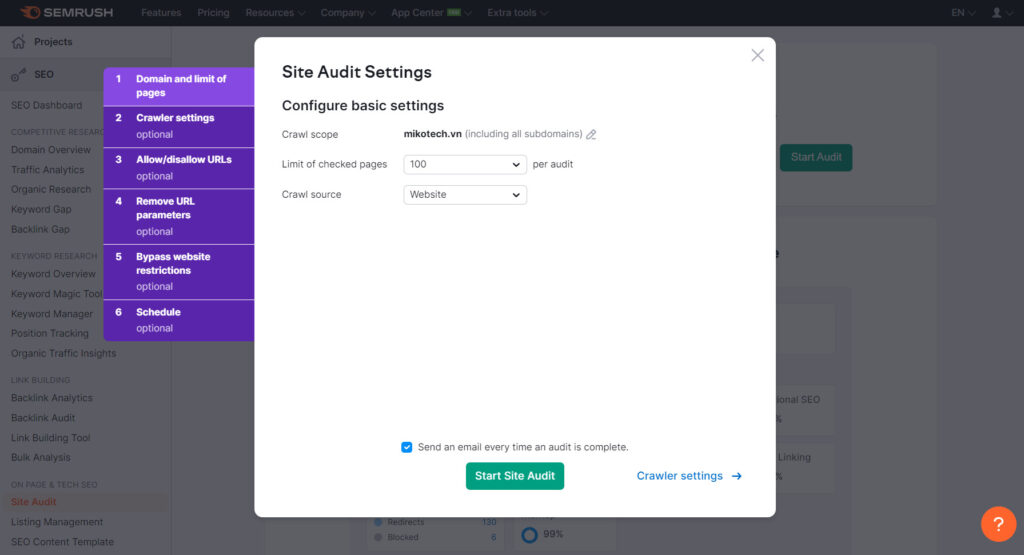Open Organic Traffic Insights in the sidebar
The height and width of the screenshot is (555, 1024).
(63, 353)
